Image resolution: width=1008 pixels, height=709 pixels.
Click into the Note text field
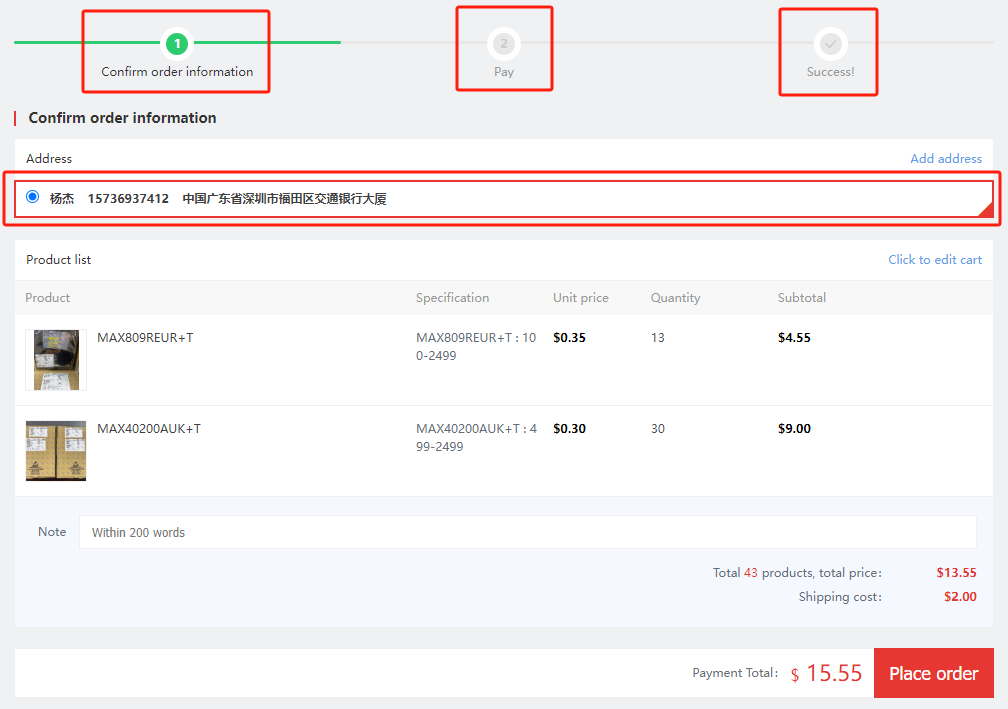point(527,532)
